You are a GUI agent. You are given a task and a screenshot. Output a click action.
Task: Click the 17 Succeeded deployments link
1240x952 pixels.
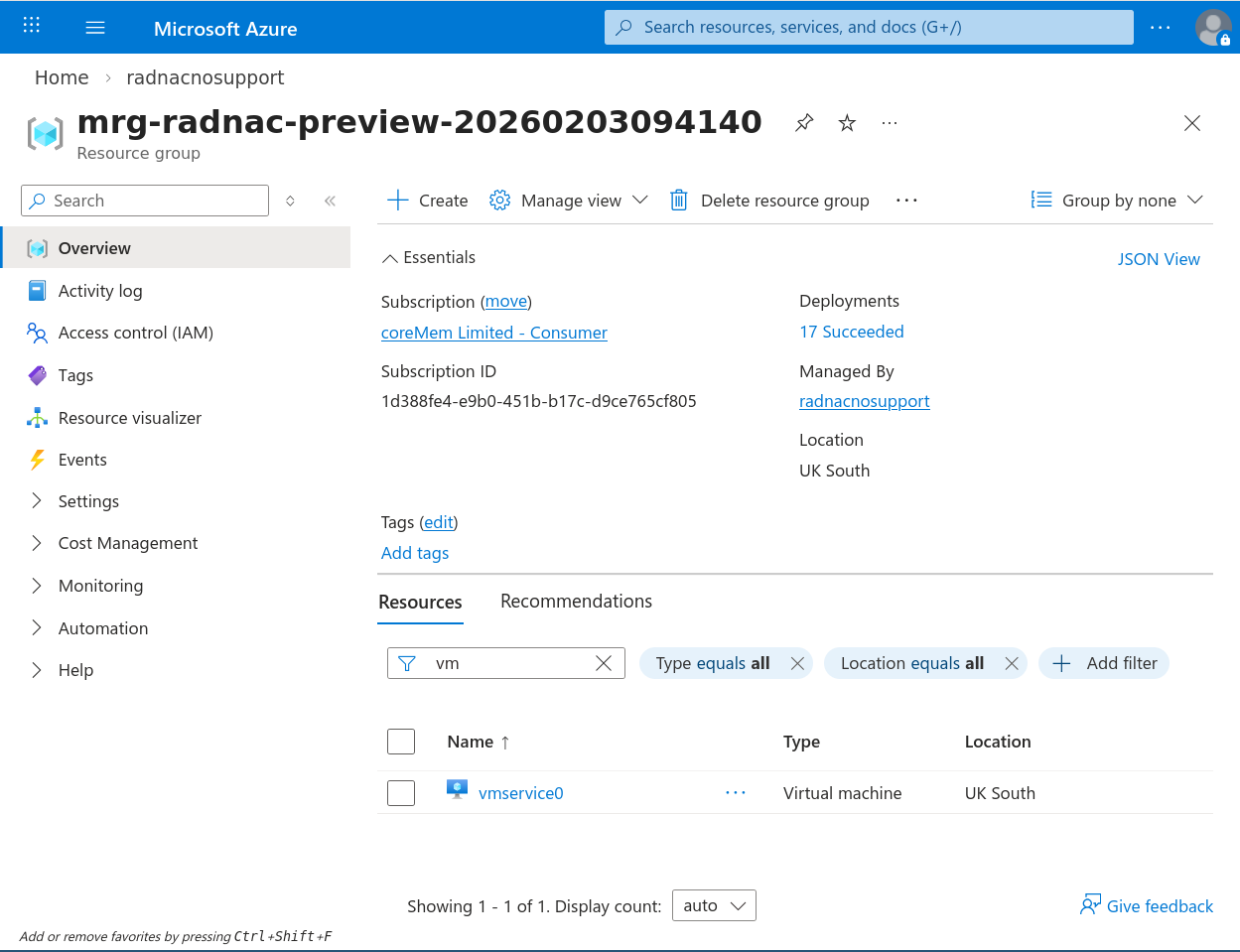[x=852, y=332]
